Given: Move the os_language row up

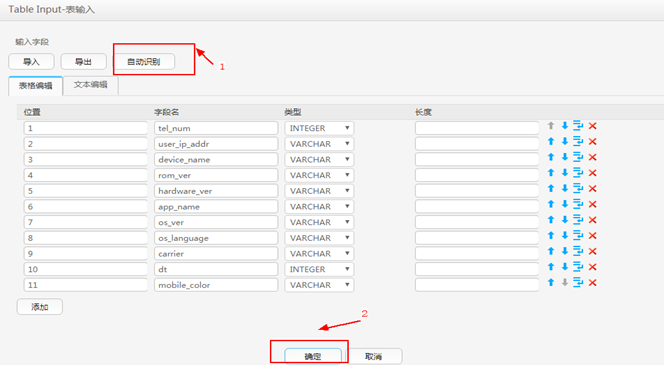Looking at the screenshot, I should click(x=551, y=235).
